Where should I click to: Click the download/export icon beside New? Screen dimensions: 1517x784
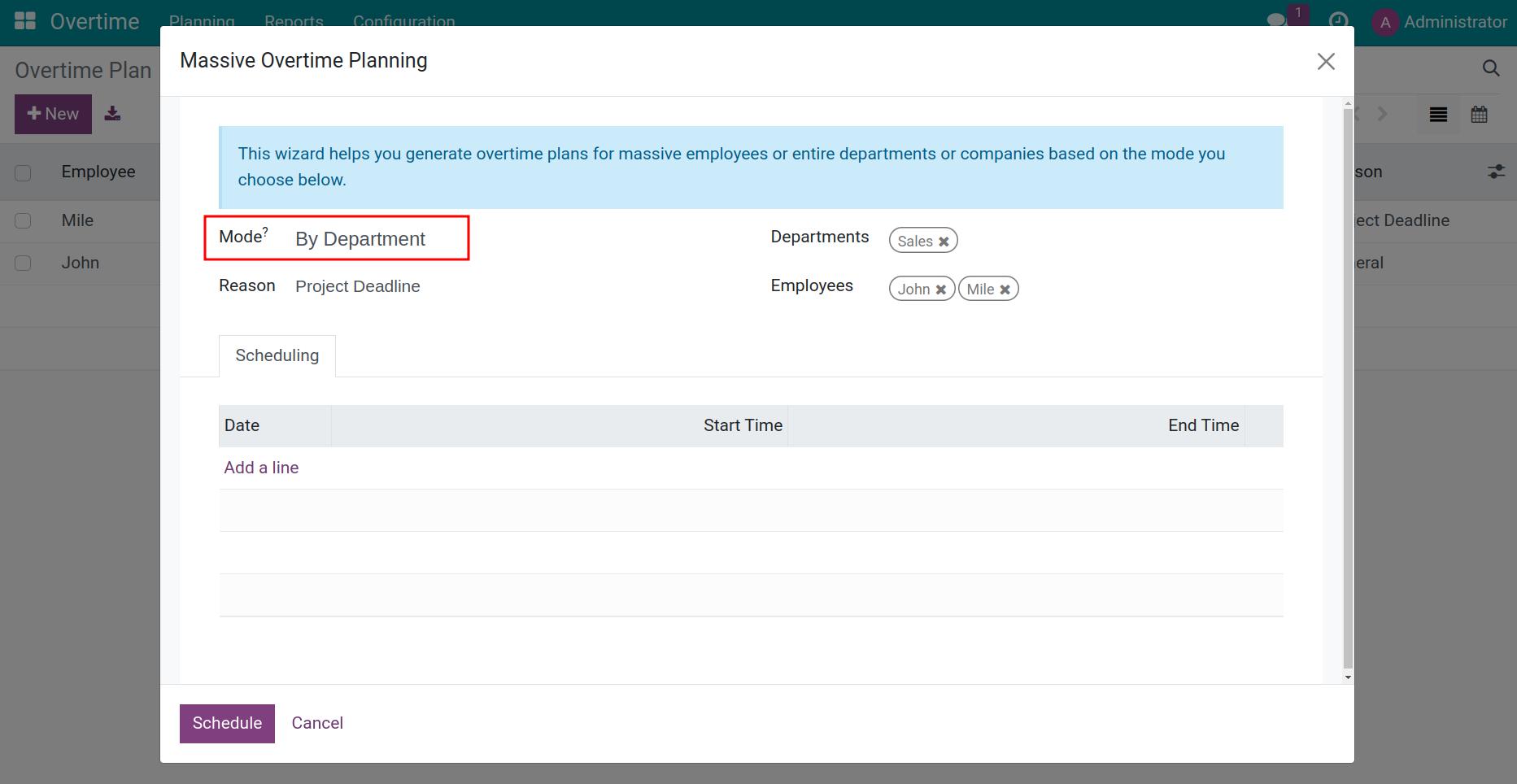tap(113, 114)
